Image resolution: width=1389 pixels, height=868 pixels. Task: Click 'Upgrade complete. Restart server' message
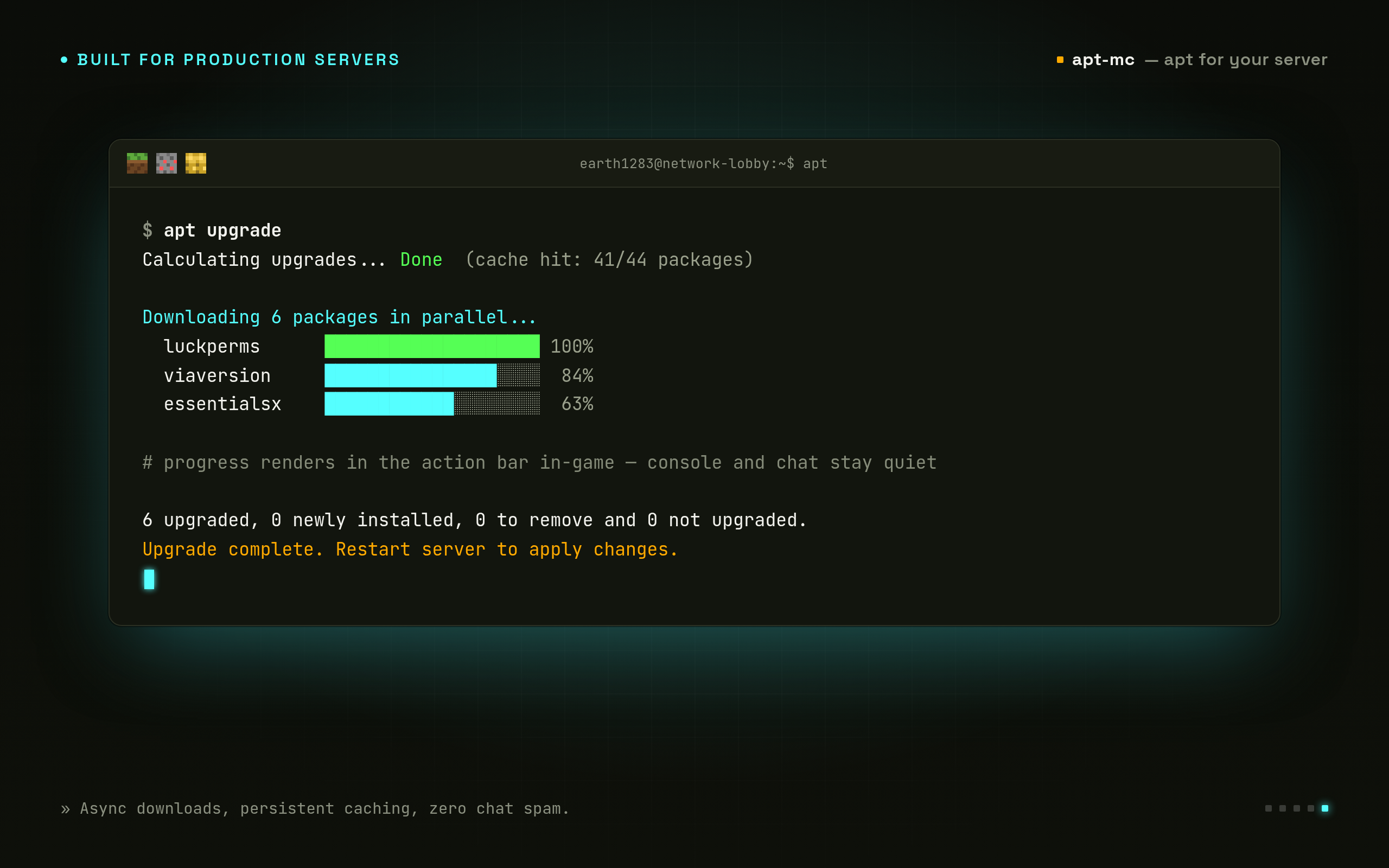tap(410, 550)
